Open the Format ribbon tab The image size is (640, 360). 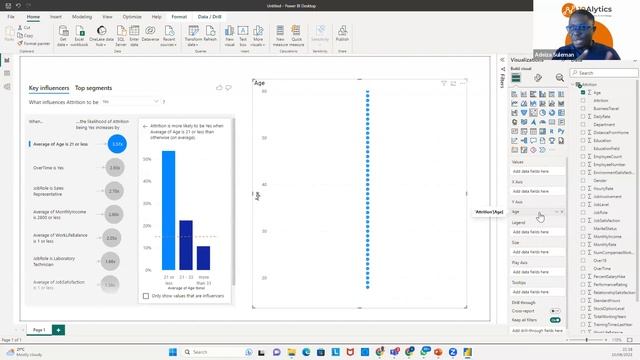(179, 17)
